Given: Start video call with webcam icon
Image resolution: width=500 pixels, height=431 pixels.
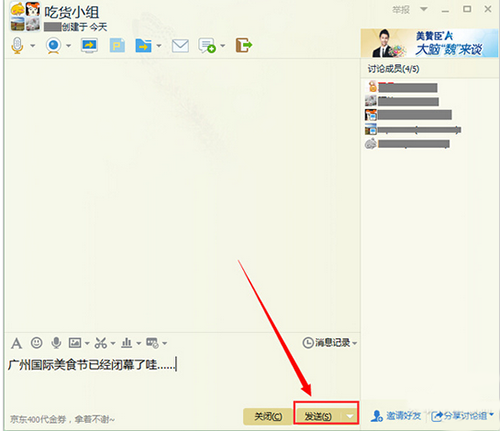Looking at the screenshot, I should click(54, 45).
